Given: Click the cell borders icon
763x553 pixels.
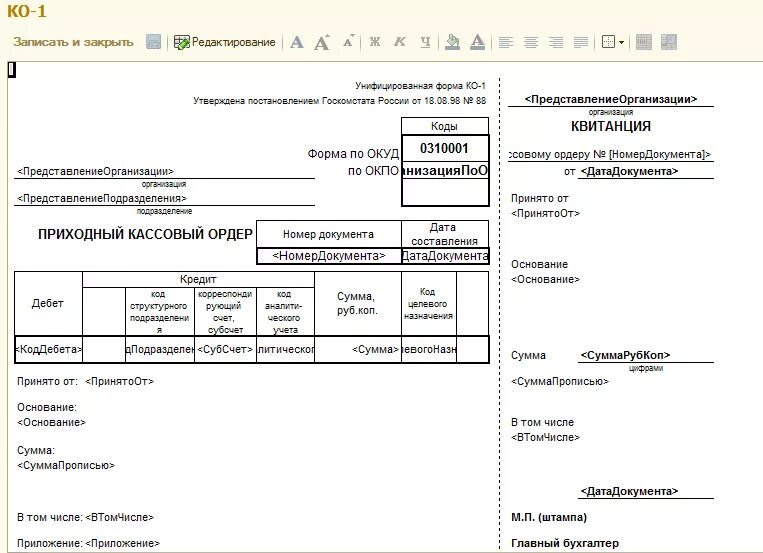Looking at the screenshot, I should (x=608, y=42).
